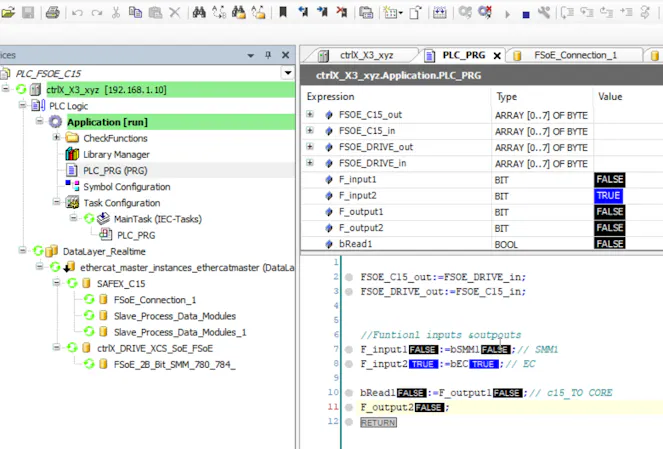Click the Symbol Configuration tree icon

pos(72,186)
